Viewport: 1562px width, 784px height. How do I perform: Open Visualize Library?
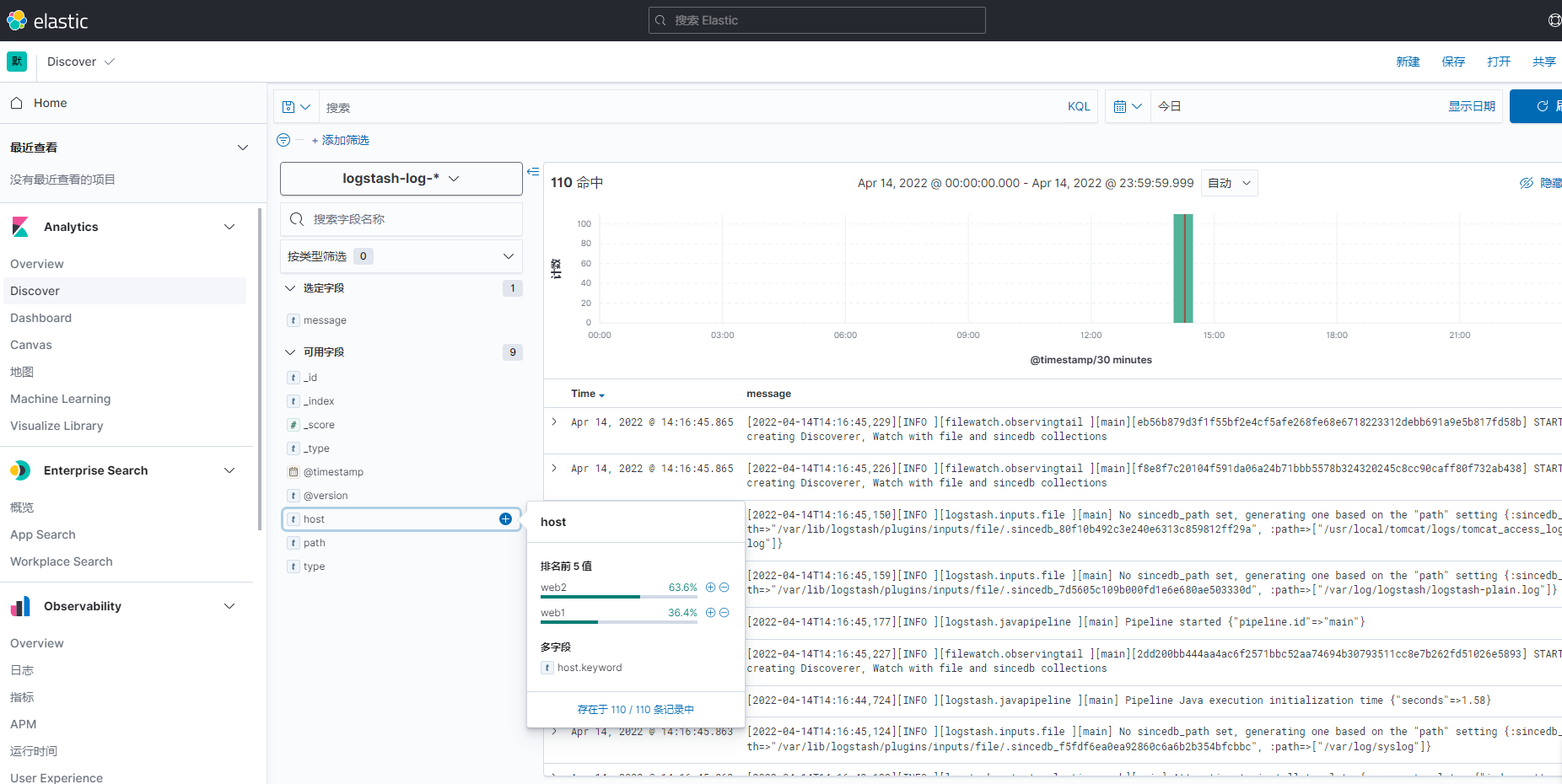[x=57, y=426]
